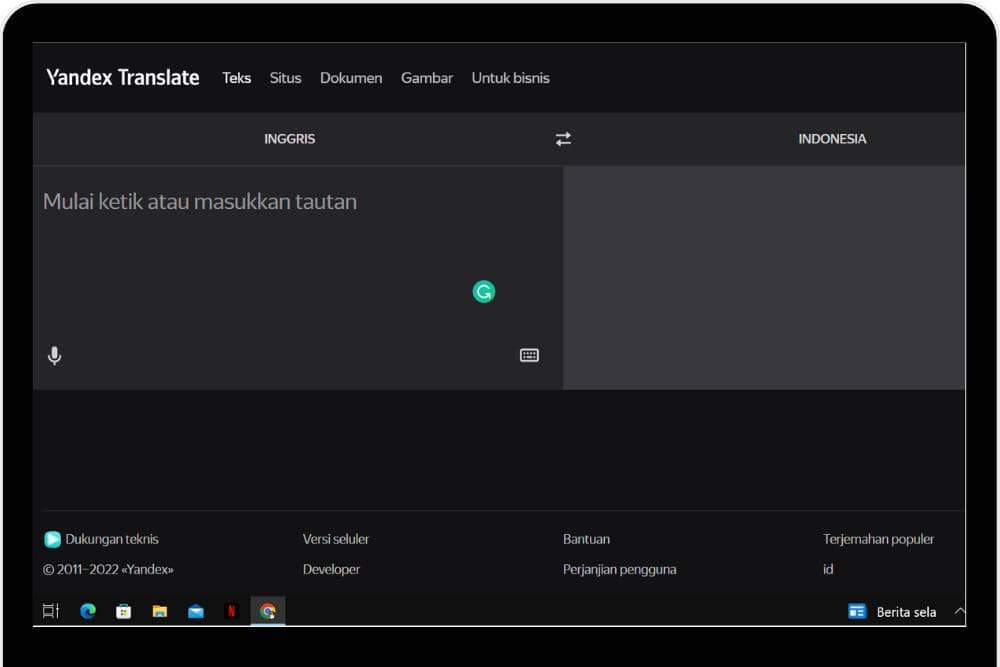Open Microsoft Edge from the taskbar
The height and width of the screenshot is (667, 1000).
88,611
